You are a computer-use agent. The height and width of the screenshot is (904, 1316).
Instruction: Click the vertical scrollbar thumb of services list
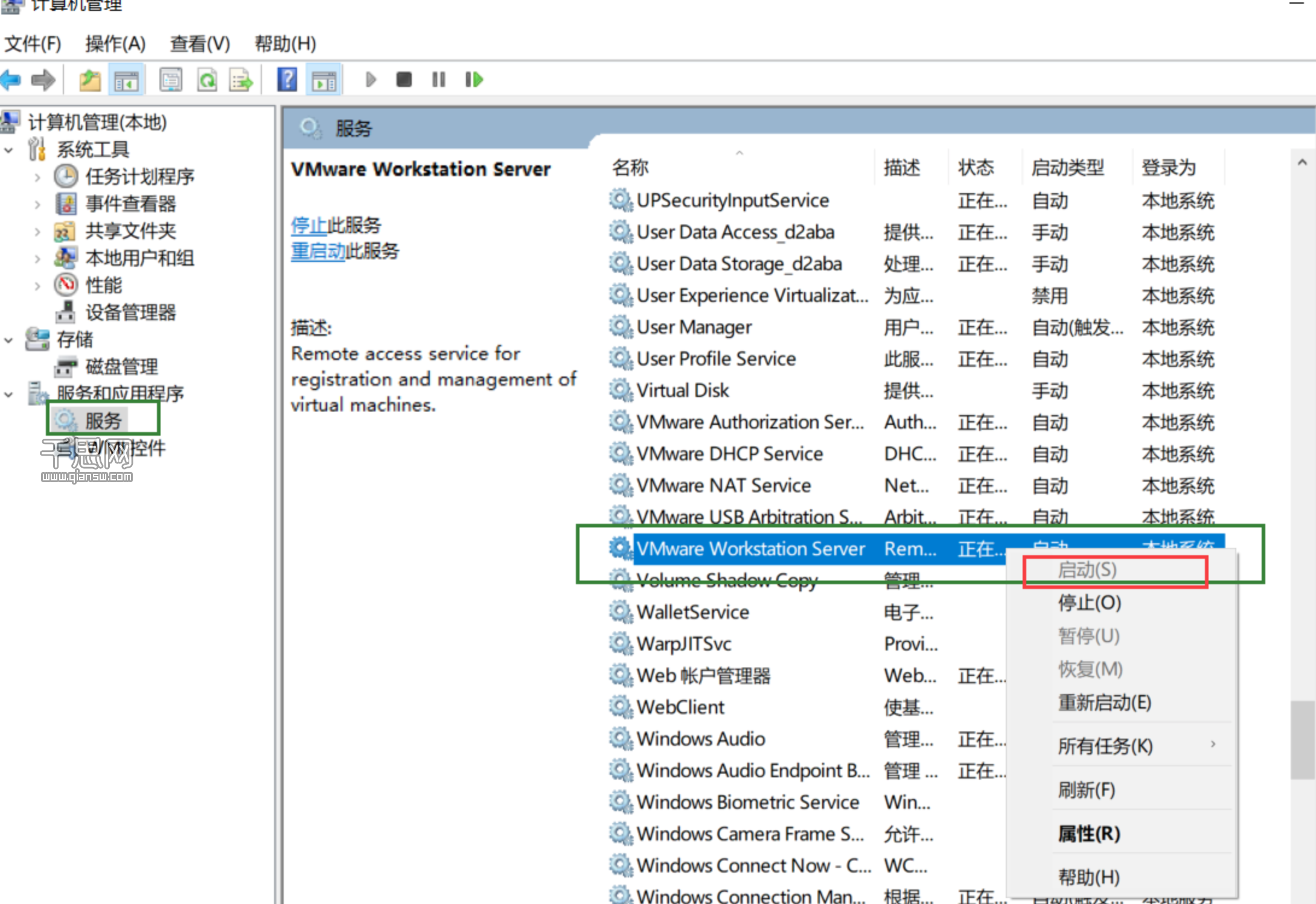click(1303, 740)
